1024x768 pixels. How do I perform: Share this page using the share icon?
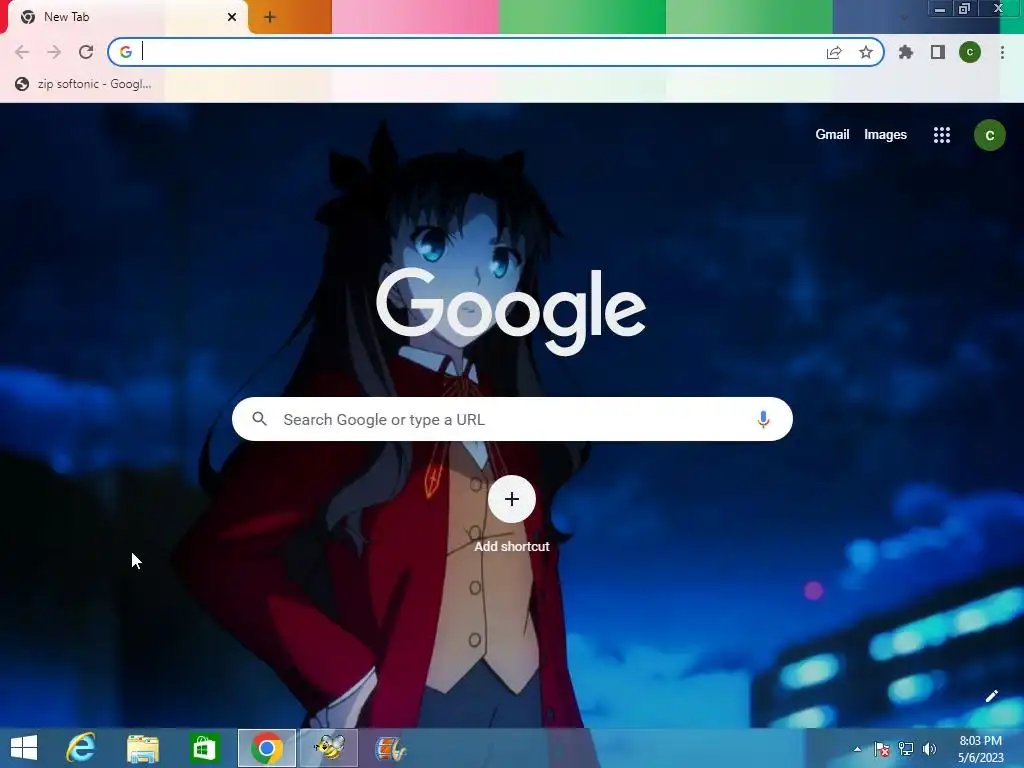[834, 52]
